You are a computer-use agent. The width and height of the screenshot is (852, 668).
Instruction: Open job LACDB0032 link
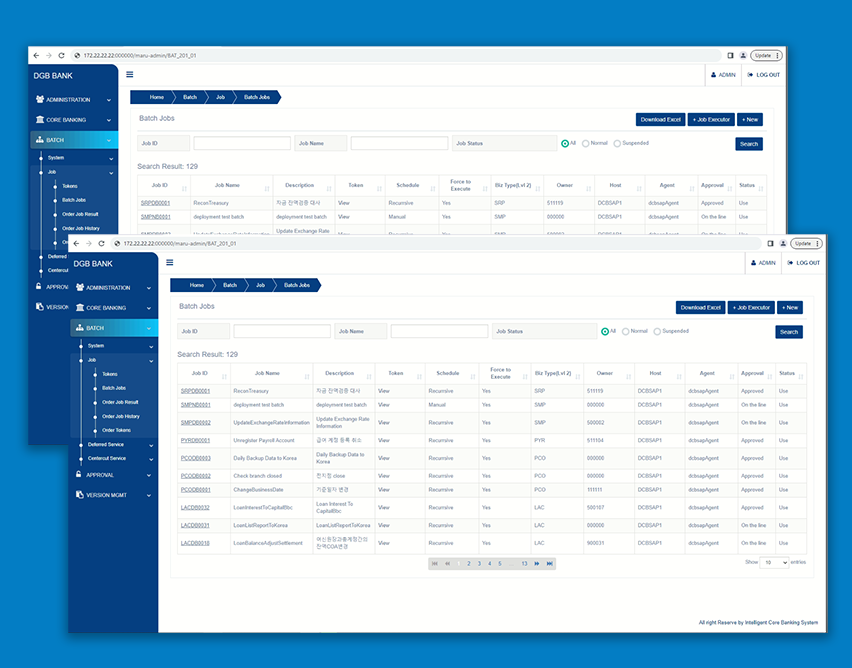[195, 508]
